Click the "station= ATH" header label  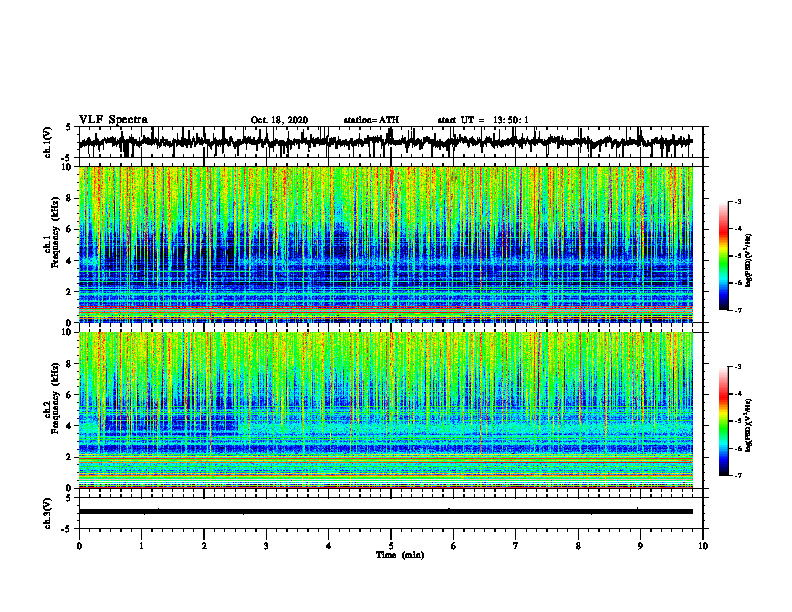point(371,120)
